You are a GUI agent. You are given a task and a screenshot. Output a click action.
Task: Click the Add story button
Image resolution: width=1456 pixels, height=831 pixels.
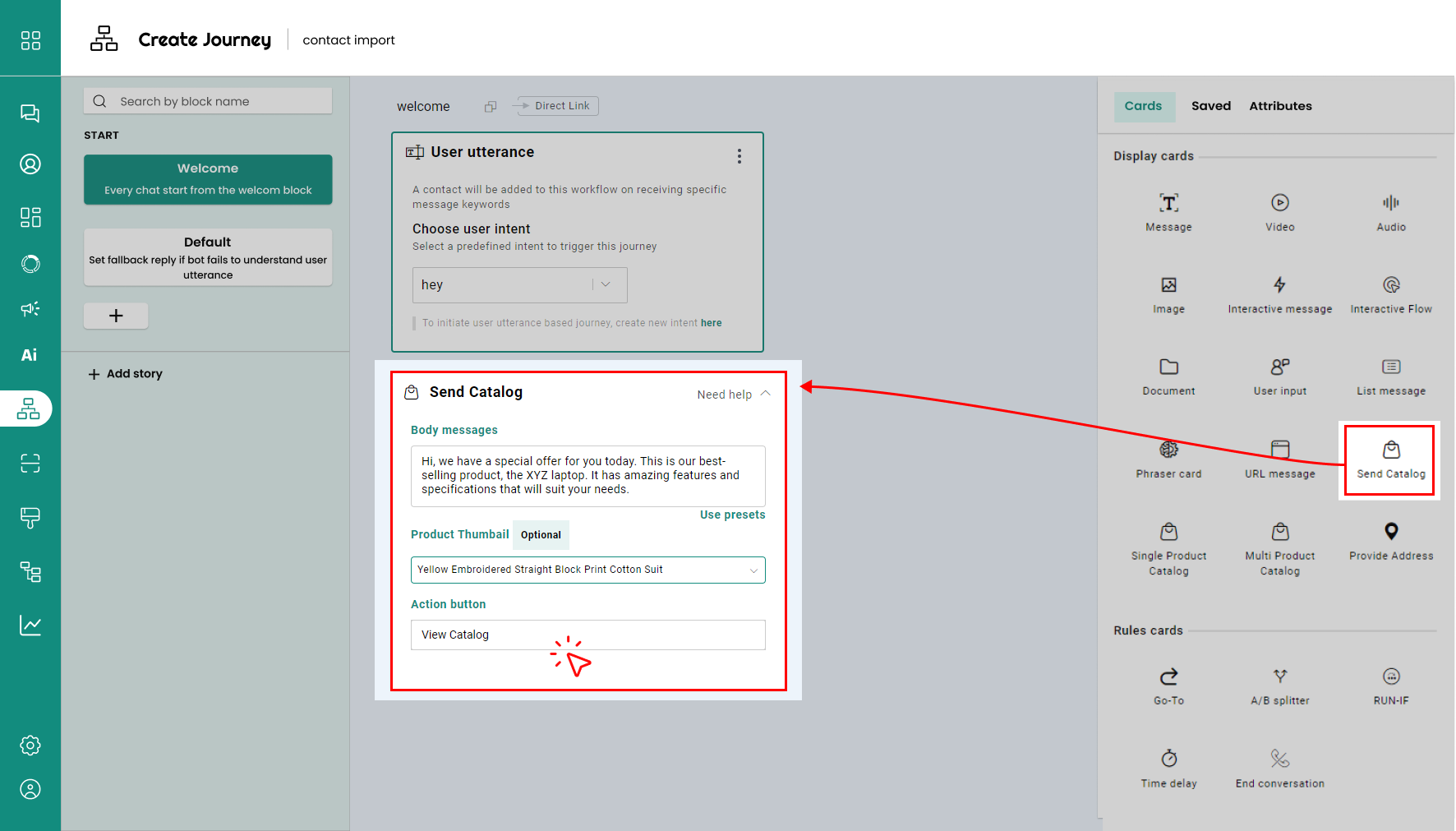[x=126, y=374]
